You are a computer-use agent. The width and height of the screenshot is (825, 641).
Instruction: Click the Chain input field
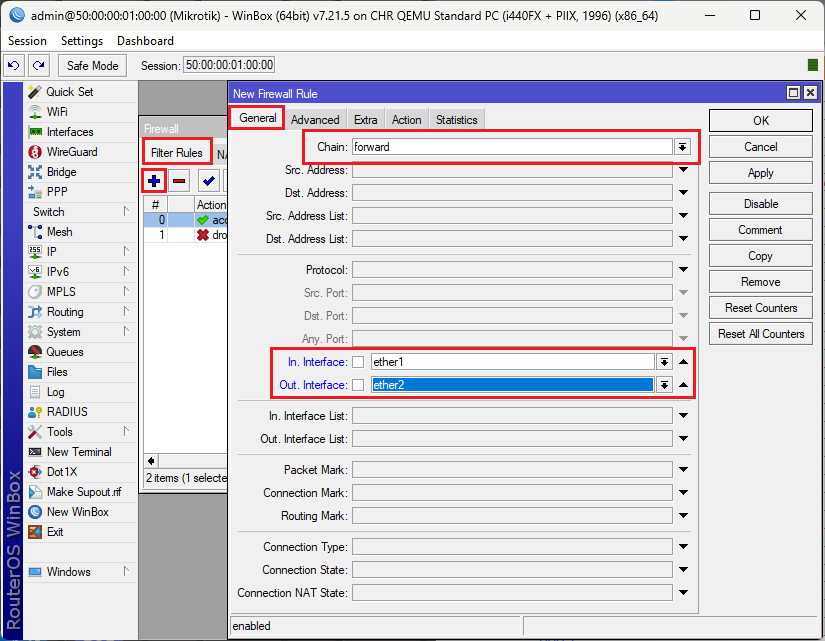click(x=512, y=147)
